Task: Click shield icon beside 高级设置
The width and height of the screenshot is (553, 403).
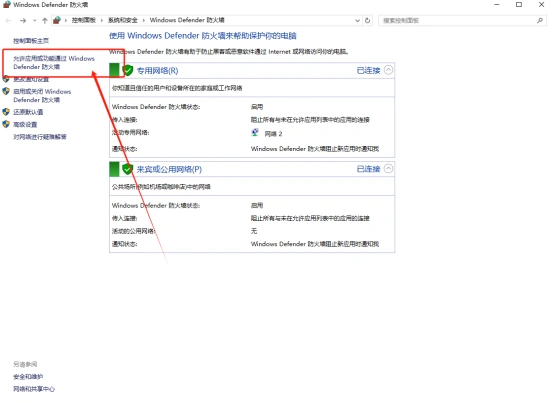Action: (x=6, y=124)
